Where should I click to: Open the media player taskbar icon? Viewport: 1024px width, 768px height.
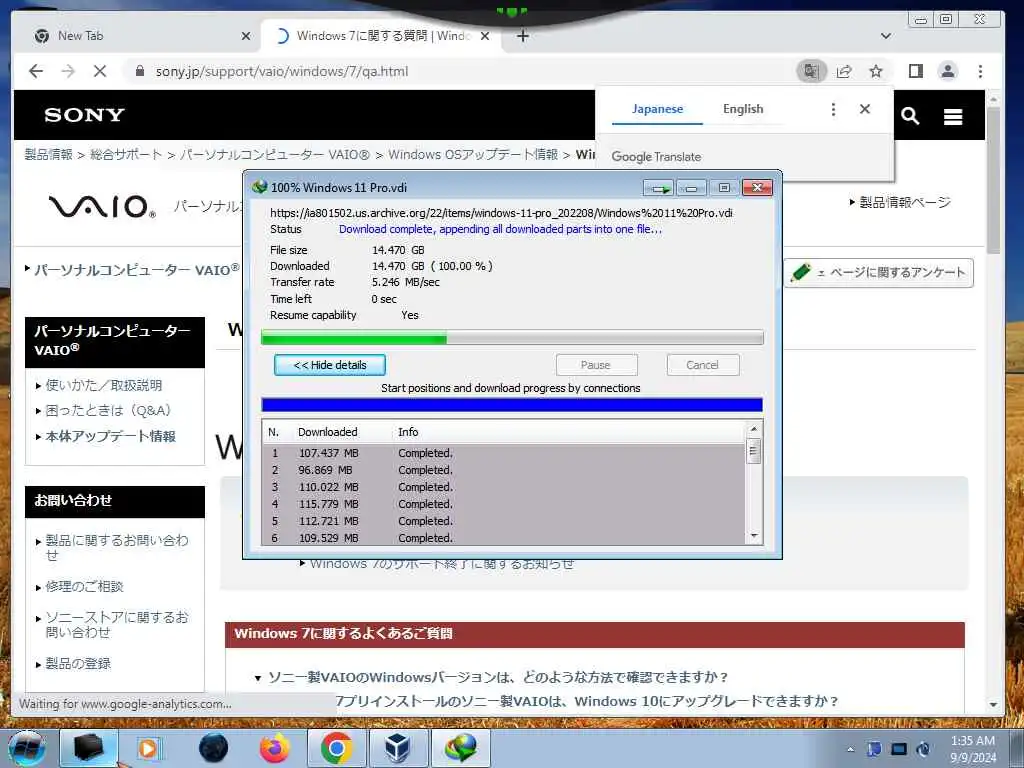click(x=149, y=748)
